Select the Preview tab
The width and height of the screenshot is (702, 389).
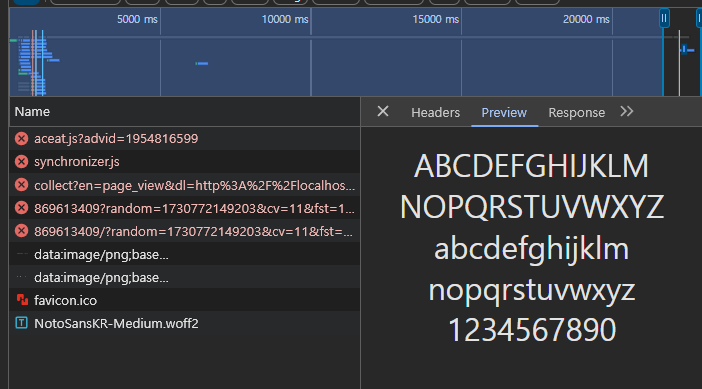(504, 112)
